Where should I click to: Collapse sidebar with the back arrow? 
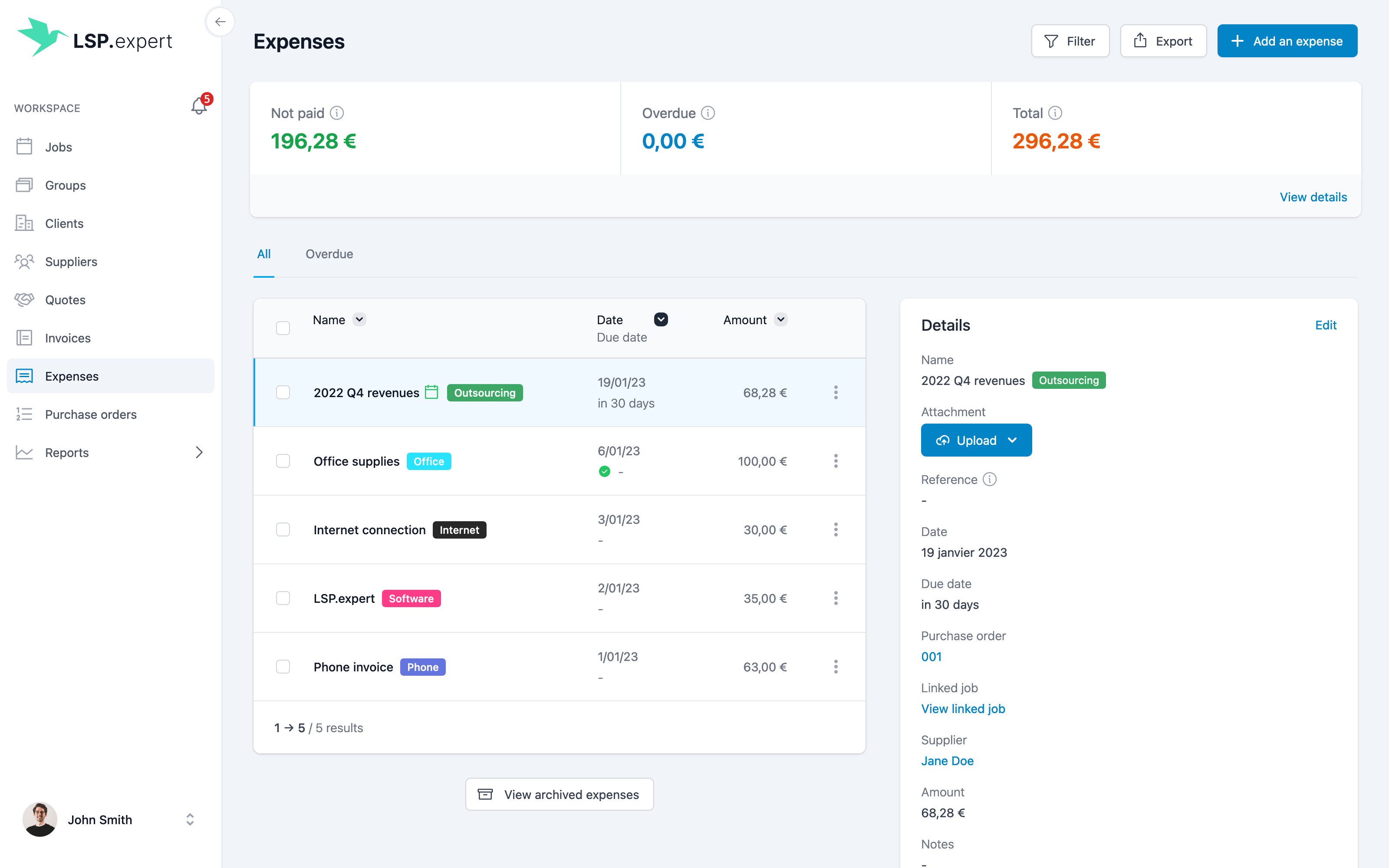[220, 22]
